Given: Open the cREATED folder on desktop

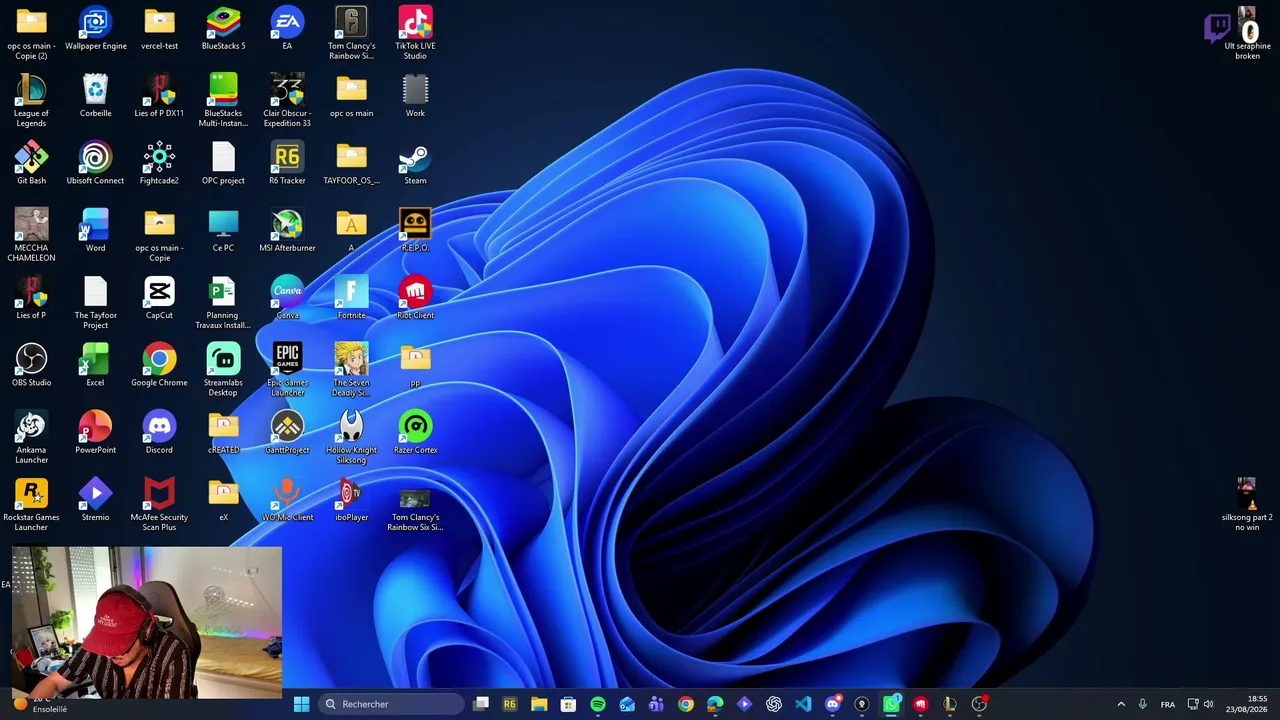Looking at the screenshot, I should [x=223, y=432].
